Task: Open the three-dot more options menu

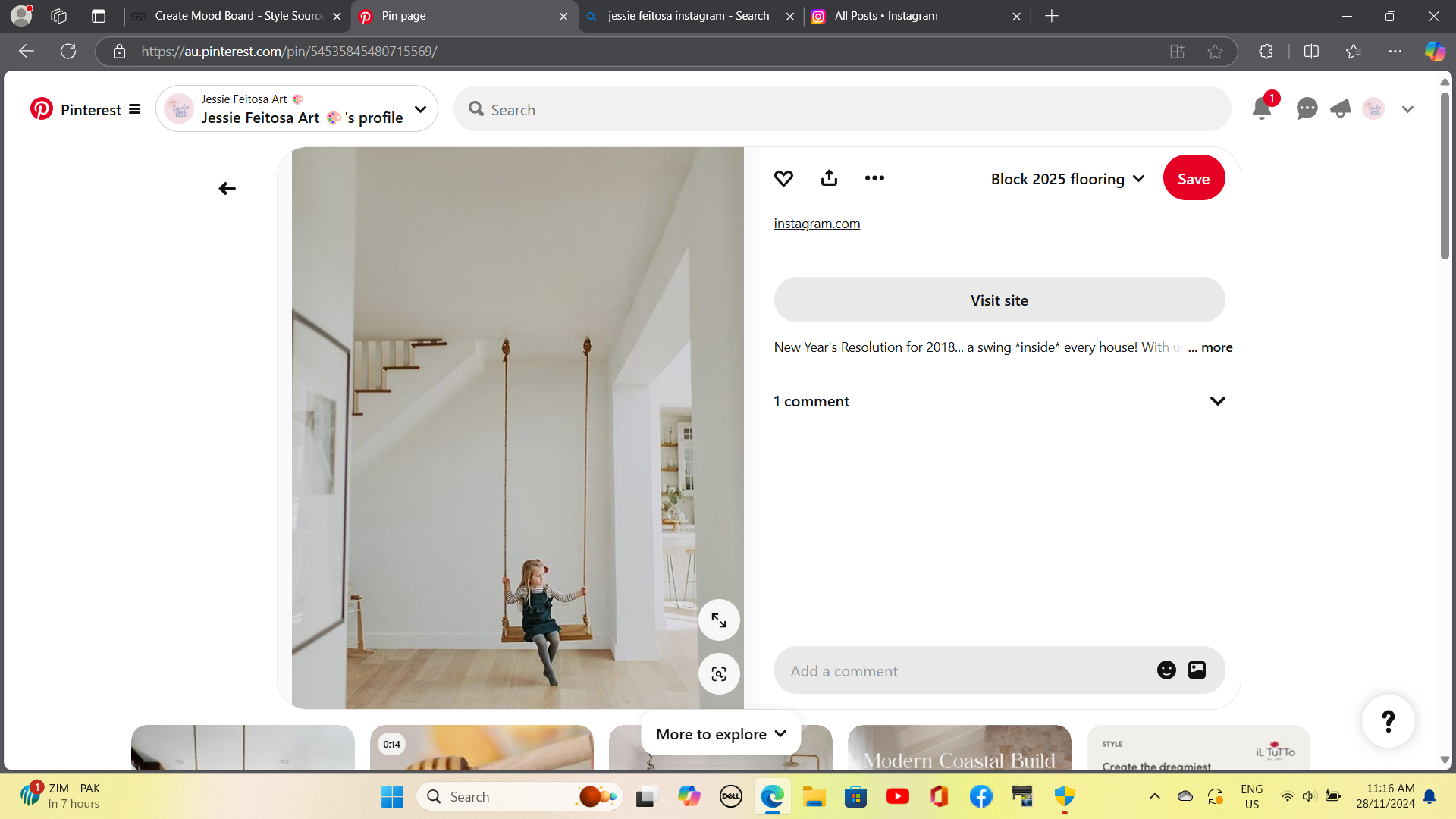Action: 874,178
